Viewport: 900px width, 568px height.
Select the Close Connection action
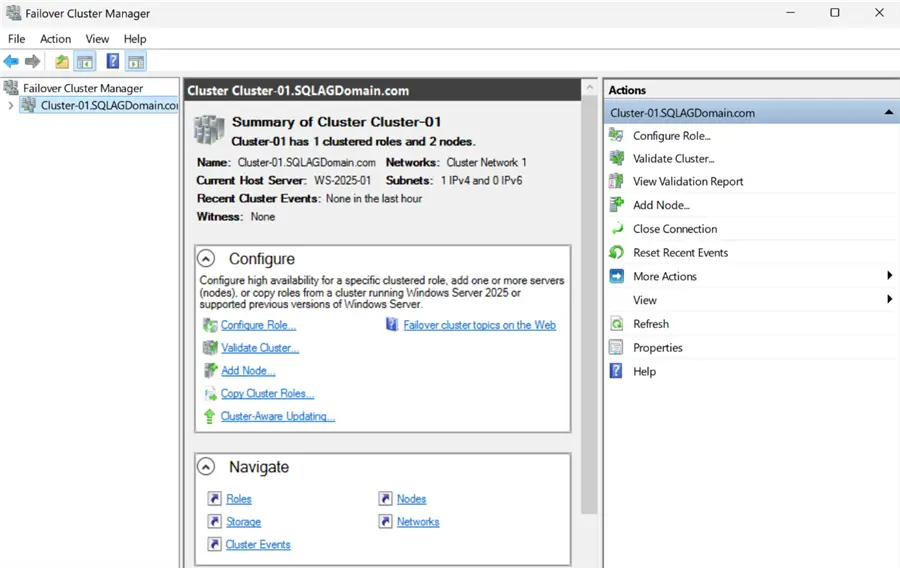675,229
